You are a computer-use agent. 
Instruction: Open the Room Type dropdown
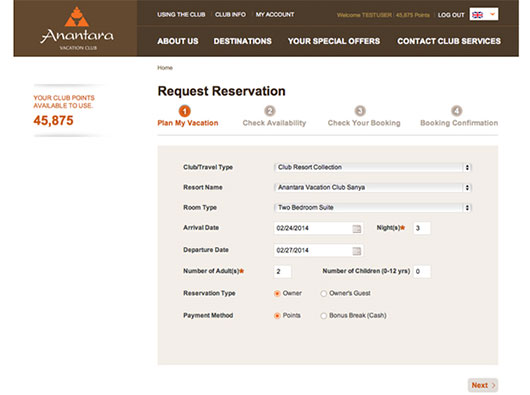372,207
